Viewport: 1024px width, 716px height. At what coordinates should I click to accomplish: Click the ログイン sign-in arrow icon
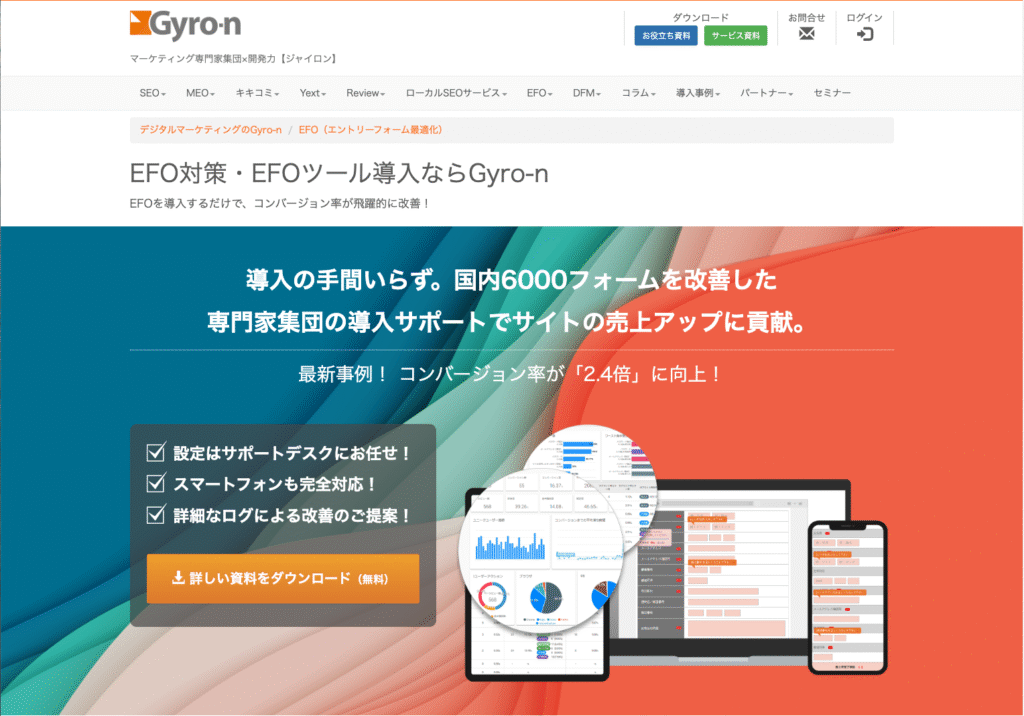click(865, 34)
